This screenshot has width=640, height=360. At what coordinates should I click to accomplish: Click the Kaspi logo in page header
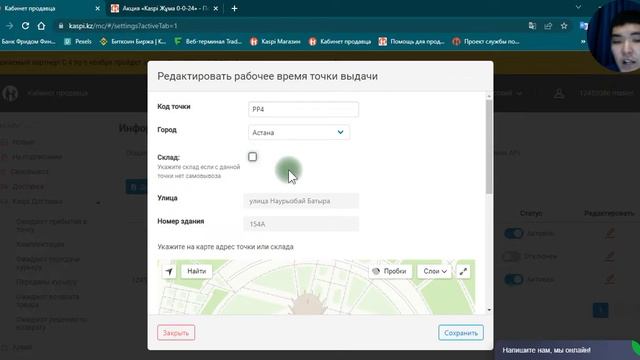coord(10,93)
